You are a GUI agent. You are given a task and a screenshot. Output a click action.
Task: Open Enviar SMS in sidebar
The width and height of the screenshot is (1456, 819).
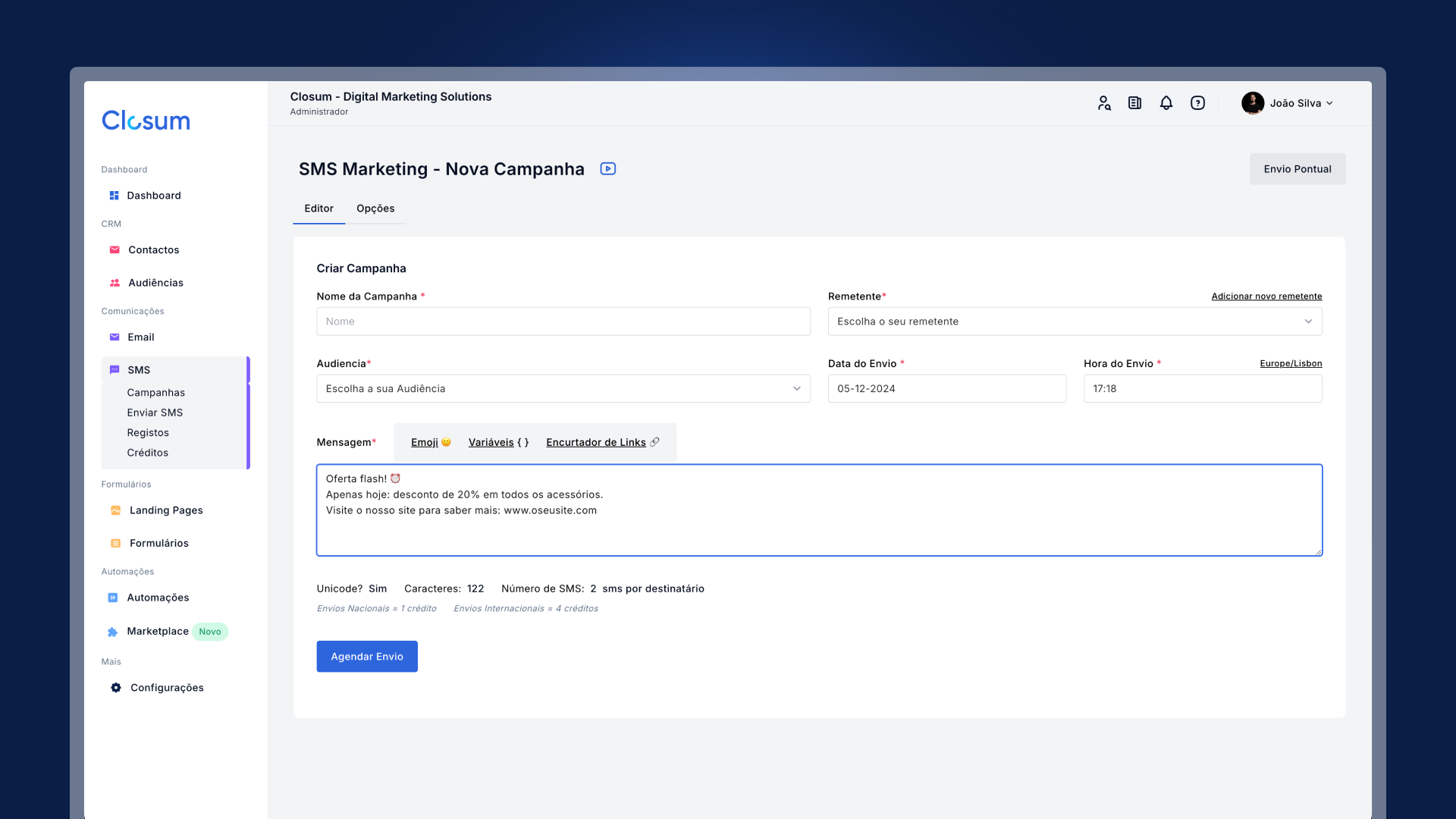click(x=155, y=413)
